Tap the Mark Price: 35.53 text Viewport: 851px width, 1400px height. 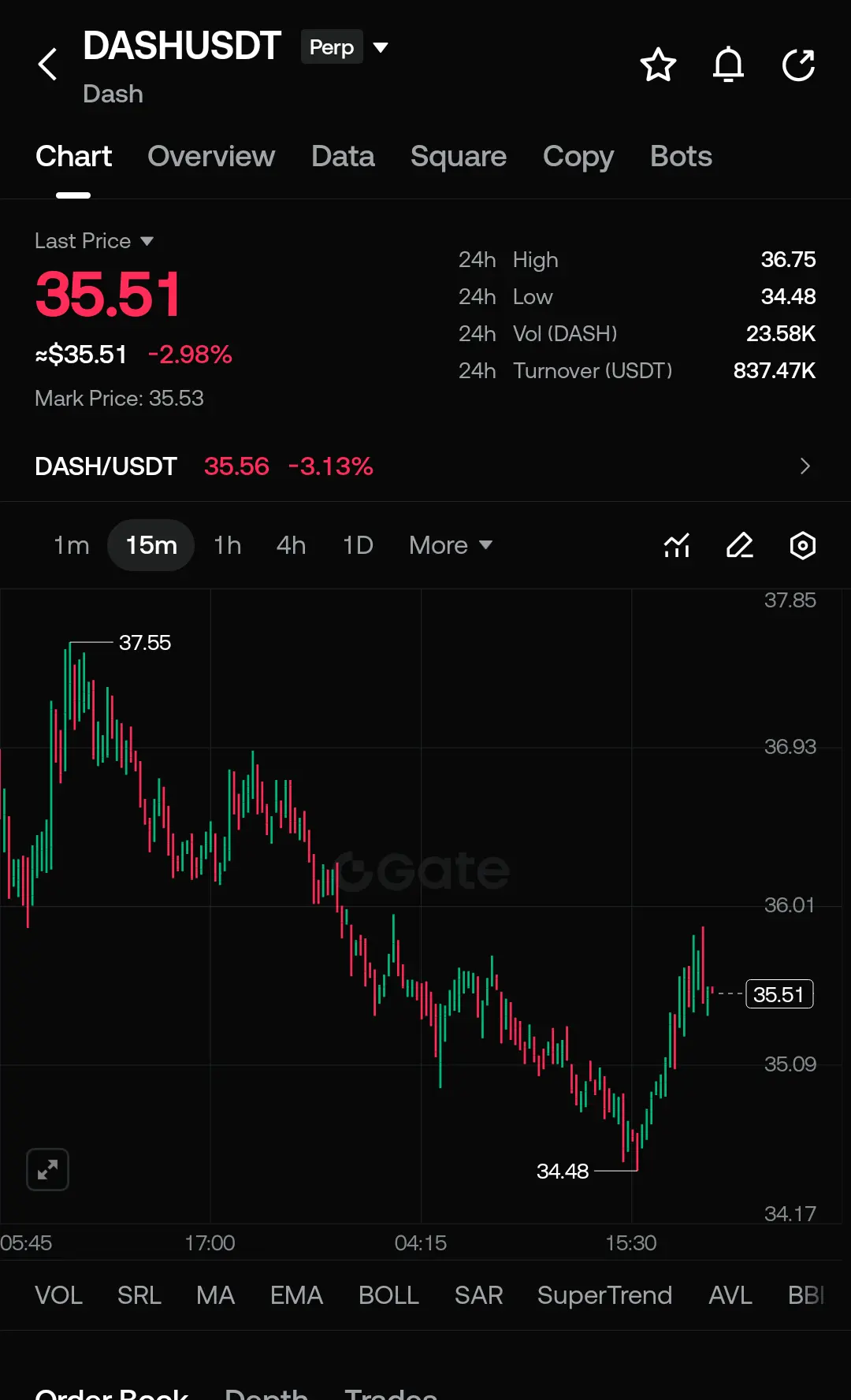tap(119, 399)
